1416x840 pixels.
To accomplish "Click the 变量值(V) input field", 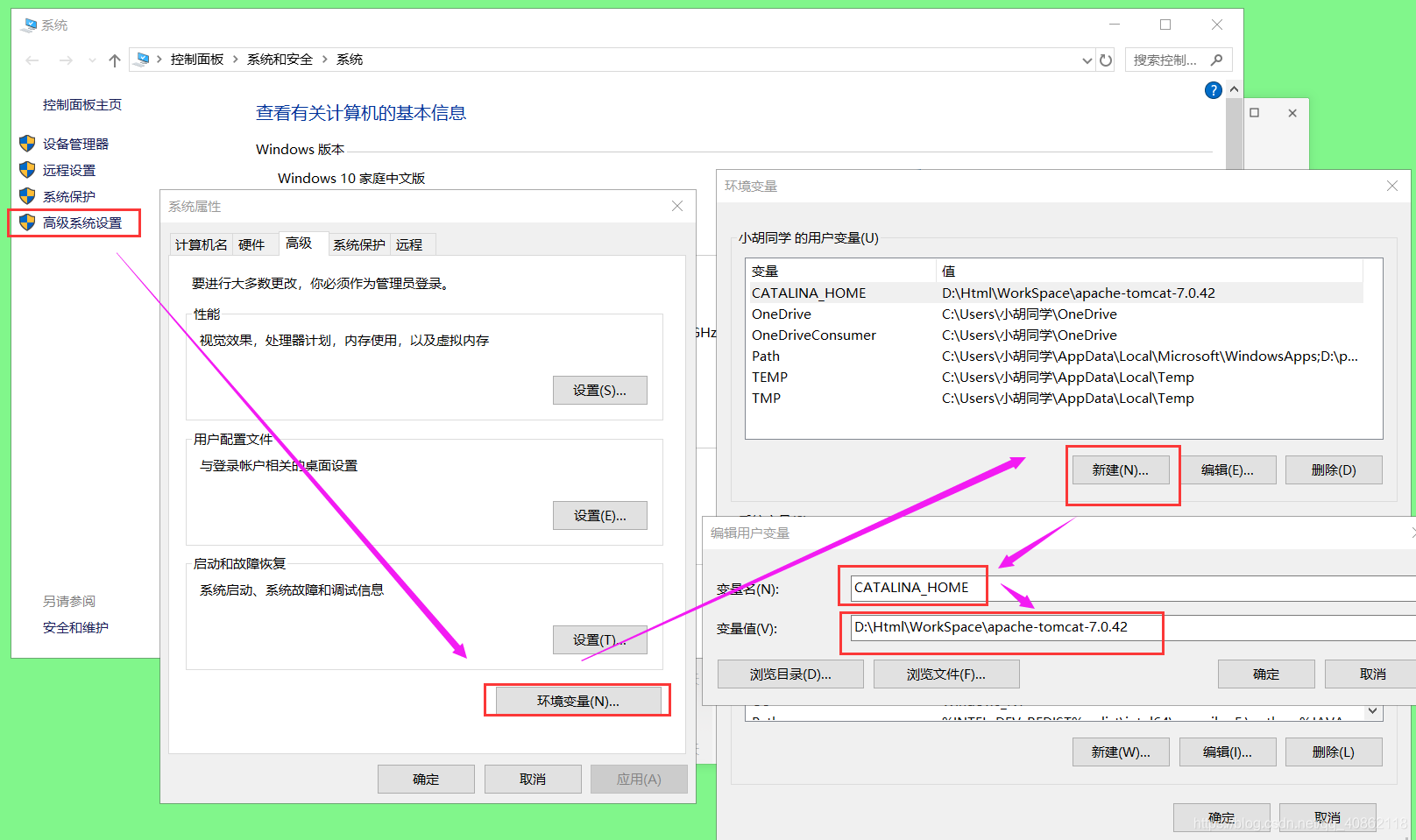I will [1133, 627].
